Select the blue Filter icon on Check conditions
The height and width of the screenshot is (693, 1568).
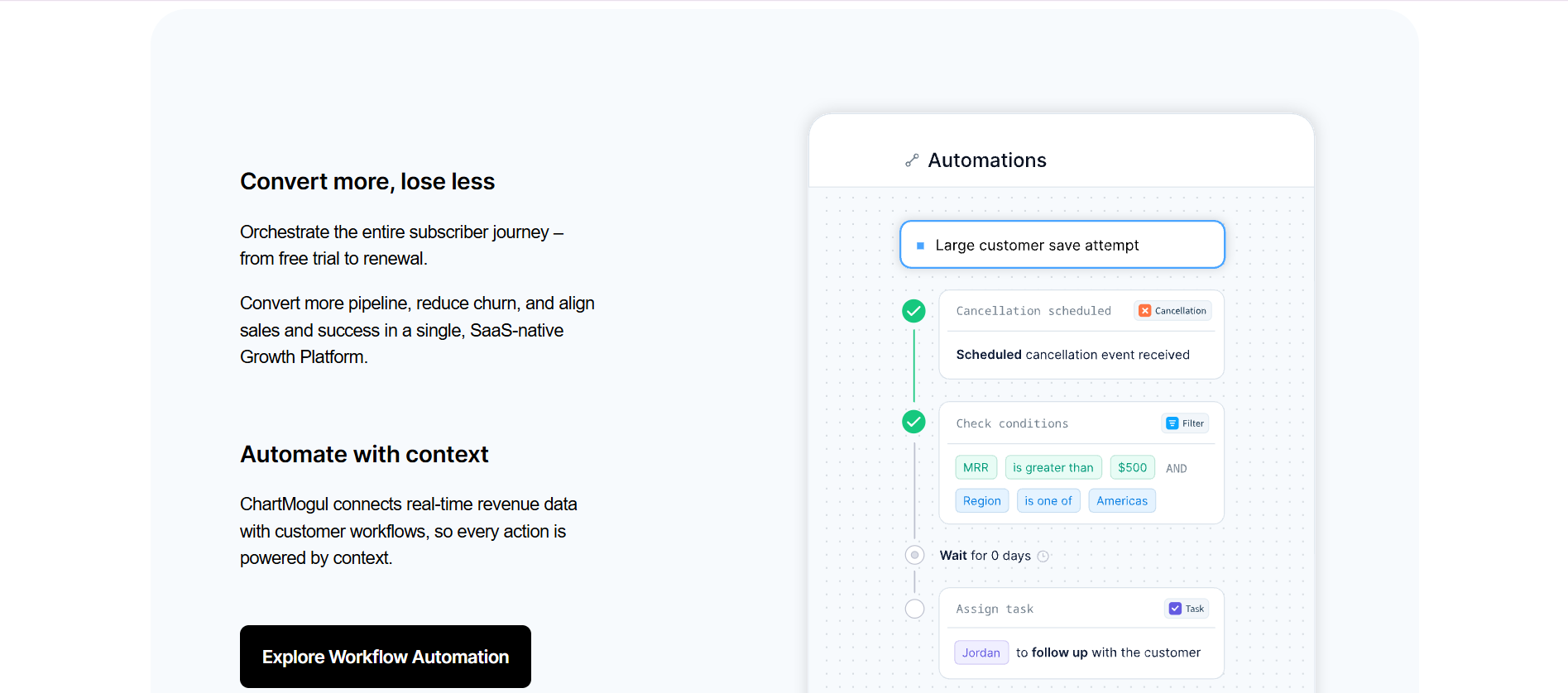tap(1172, 423)
